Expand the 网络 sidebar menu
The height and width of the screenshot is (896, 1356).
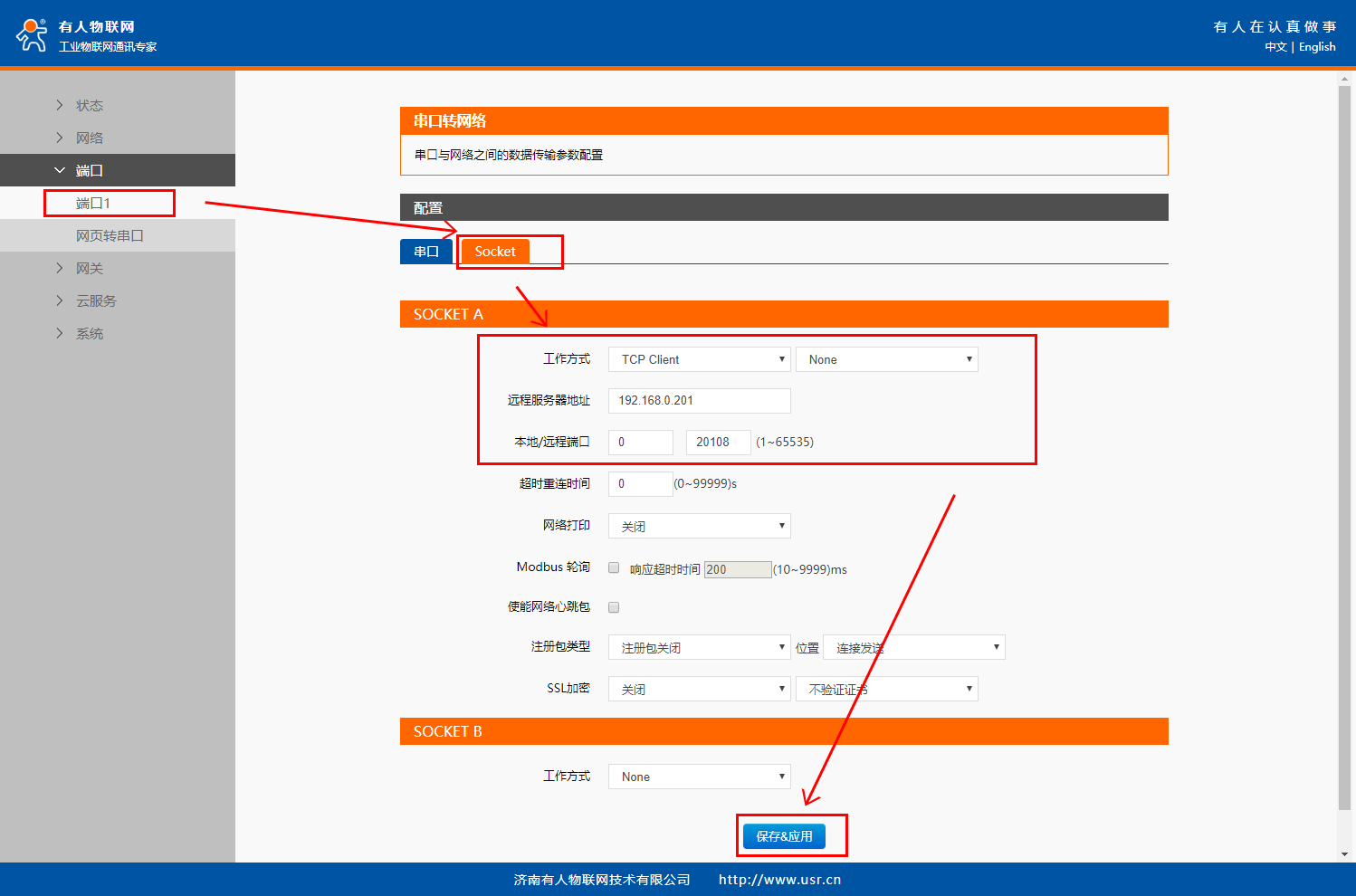click(89, 138)
